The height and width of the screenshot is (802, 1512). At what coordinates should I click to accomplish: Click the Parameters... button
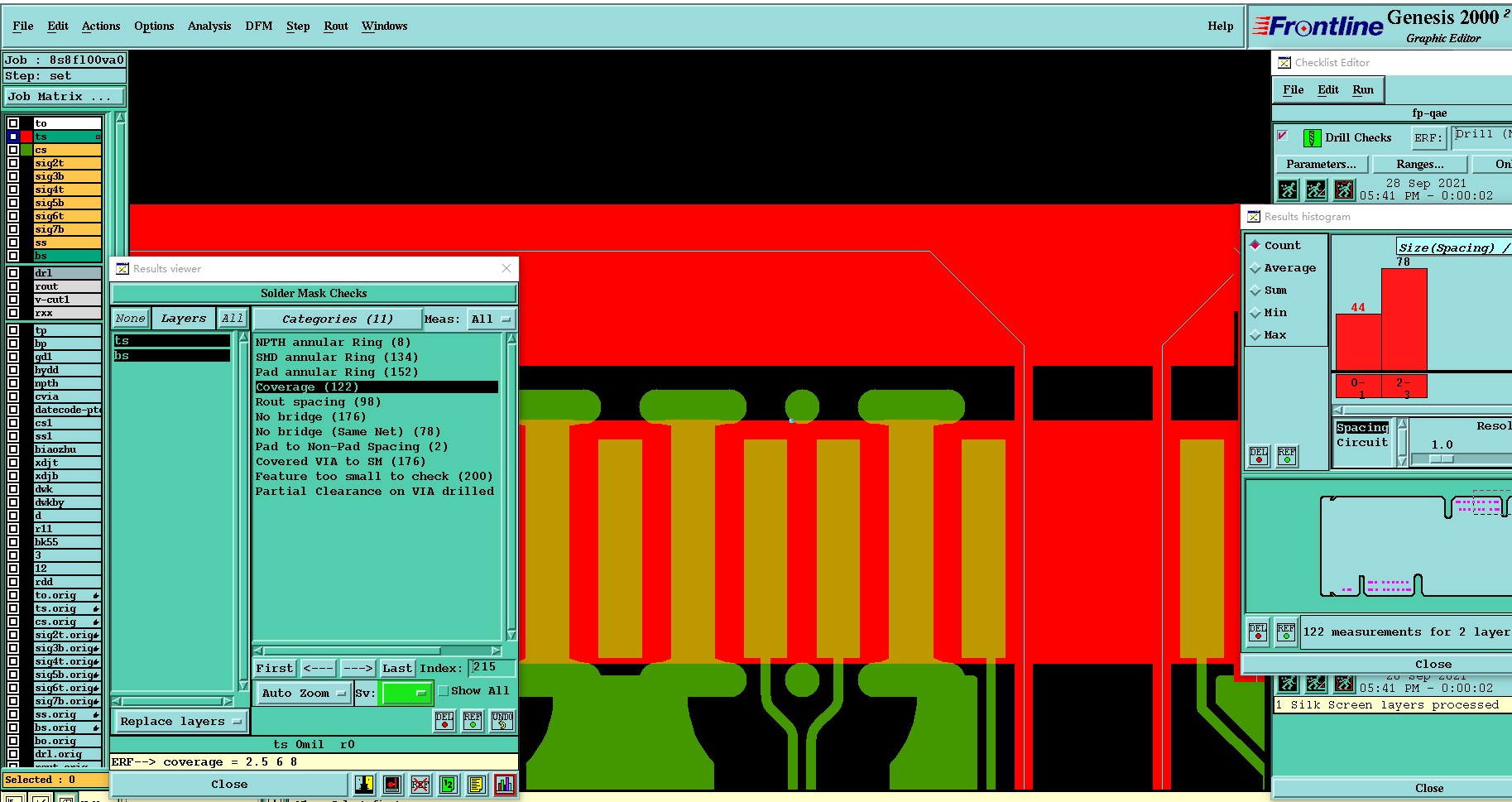[x=1321, y=165]
